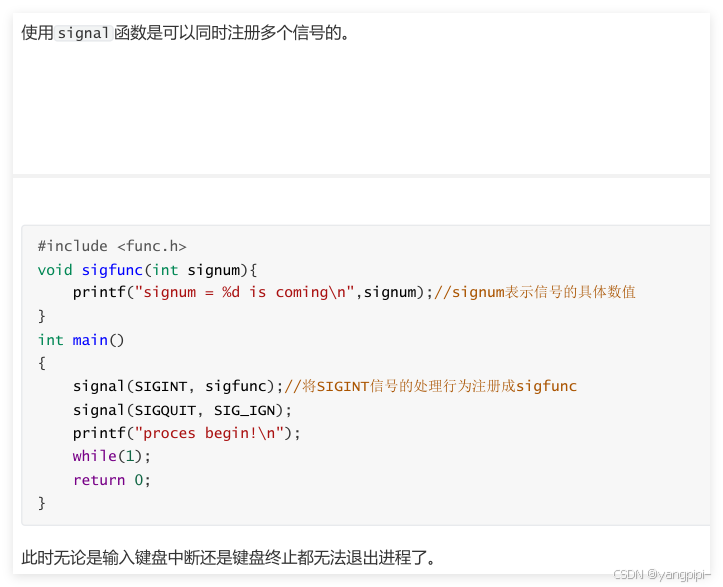
Task: Click the comment '//signum表示信号的具体数值'
Action: (535, 292)
